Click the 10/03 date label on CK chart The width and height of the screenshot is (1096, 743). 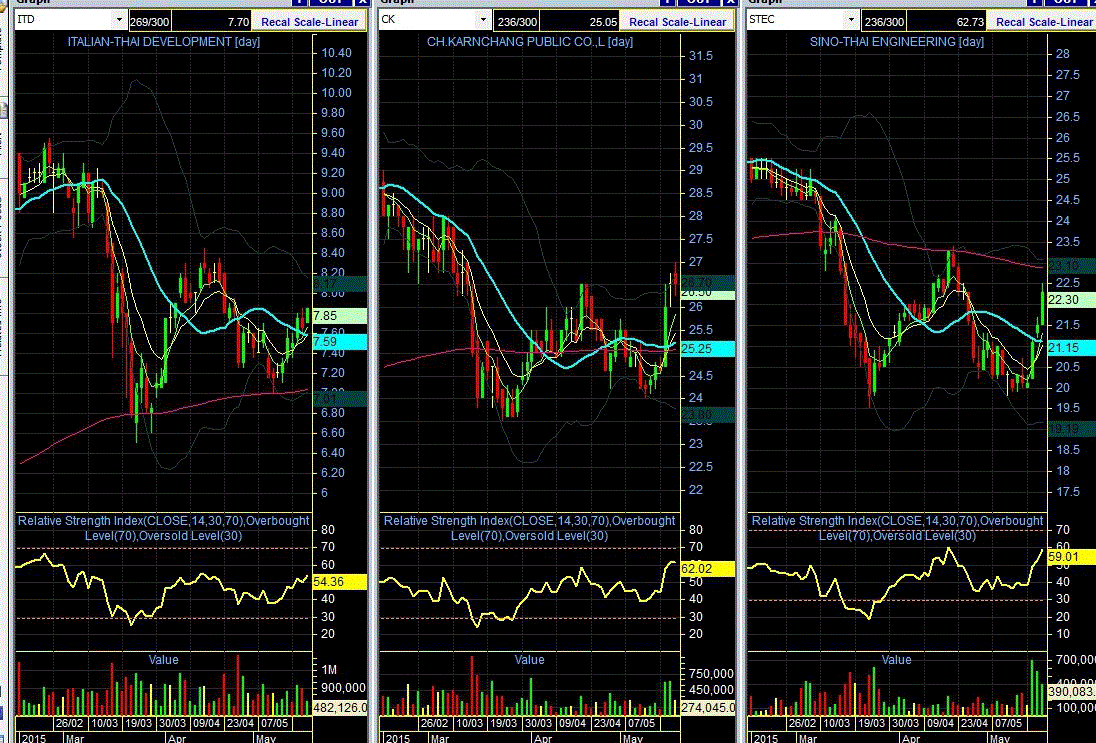coord(469,723)
